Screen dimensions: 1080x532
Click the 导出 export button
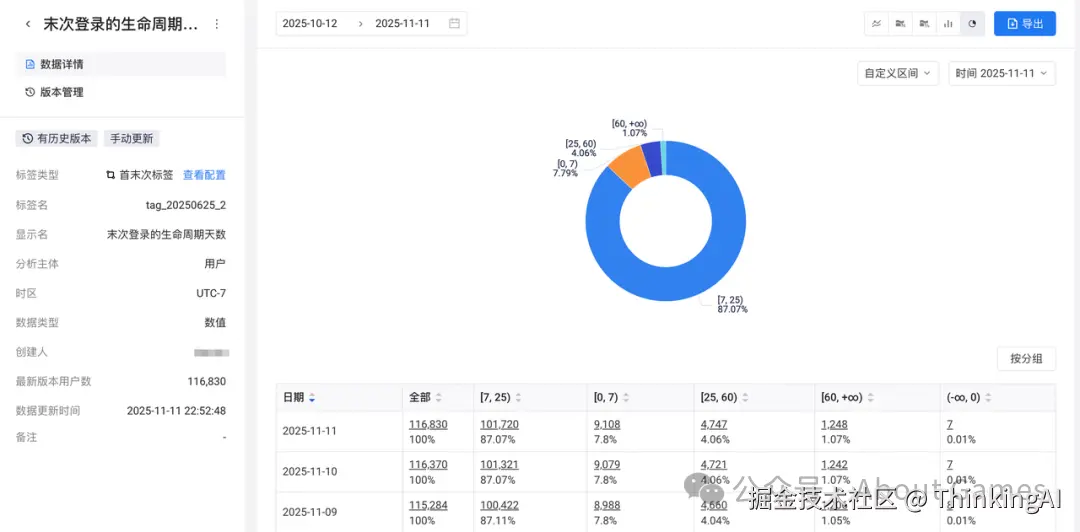point(1024,23)
